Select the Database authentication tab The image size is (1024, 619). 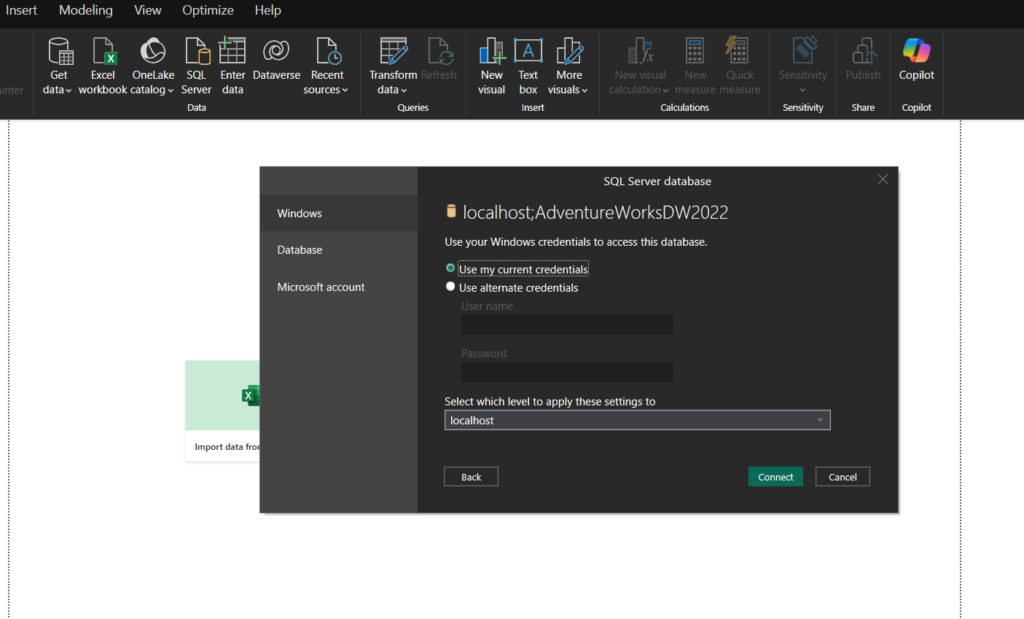[x=338, y=249]
